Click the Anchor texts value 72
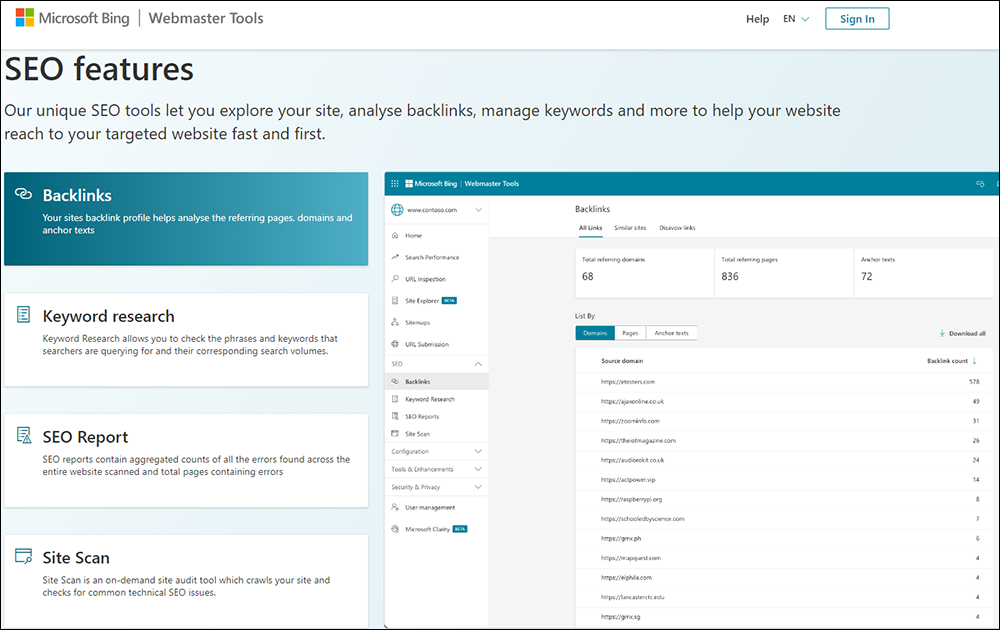Image resolution: width=1000 pixels, height=630 pixels. click(867, 276)
